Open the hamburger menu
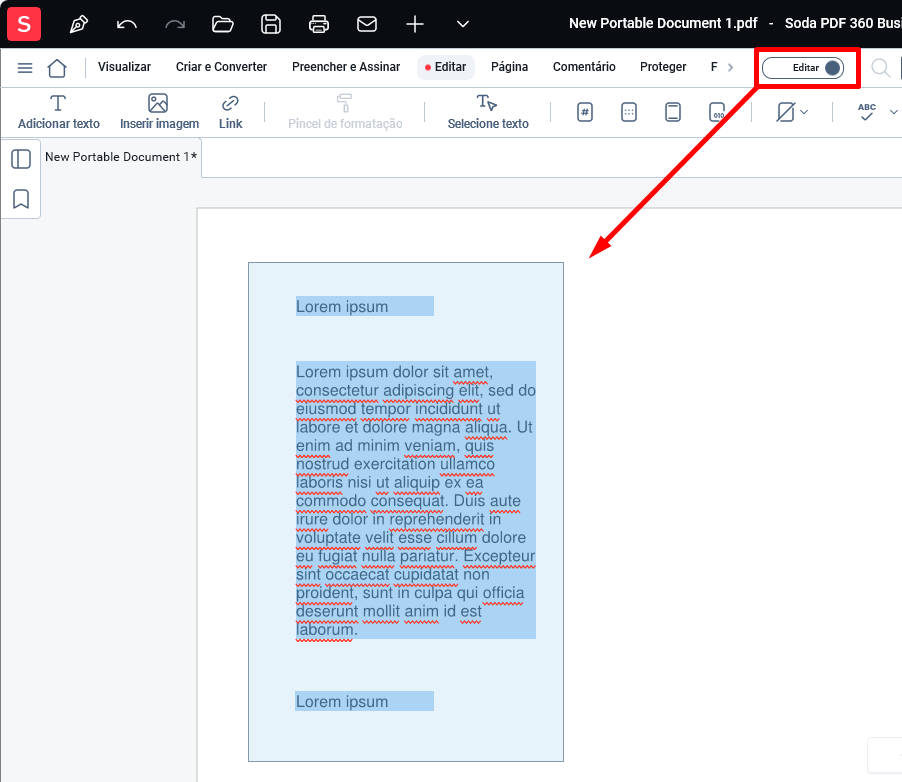The height and width of the screenshot is (782, 902). tap(25, 68)
